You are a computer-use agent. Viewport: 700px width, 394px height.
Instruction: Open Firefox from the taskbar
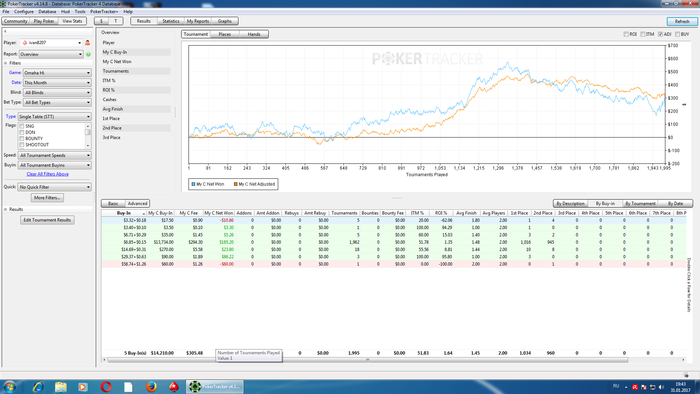(151, 386)
